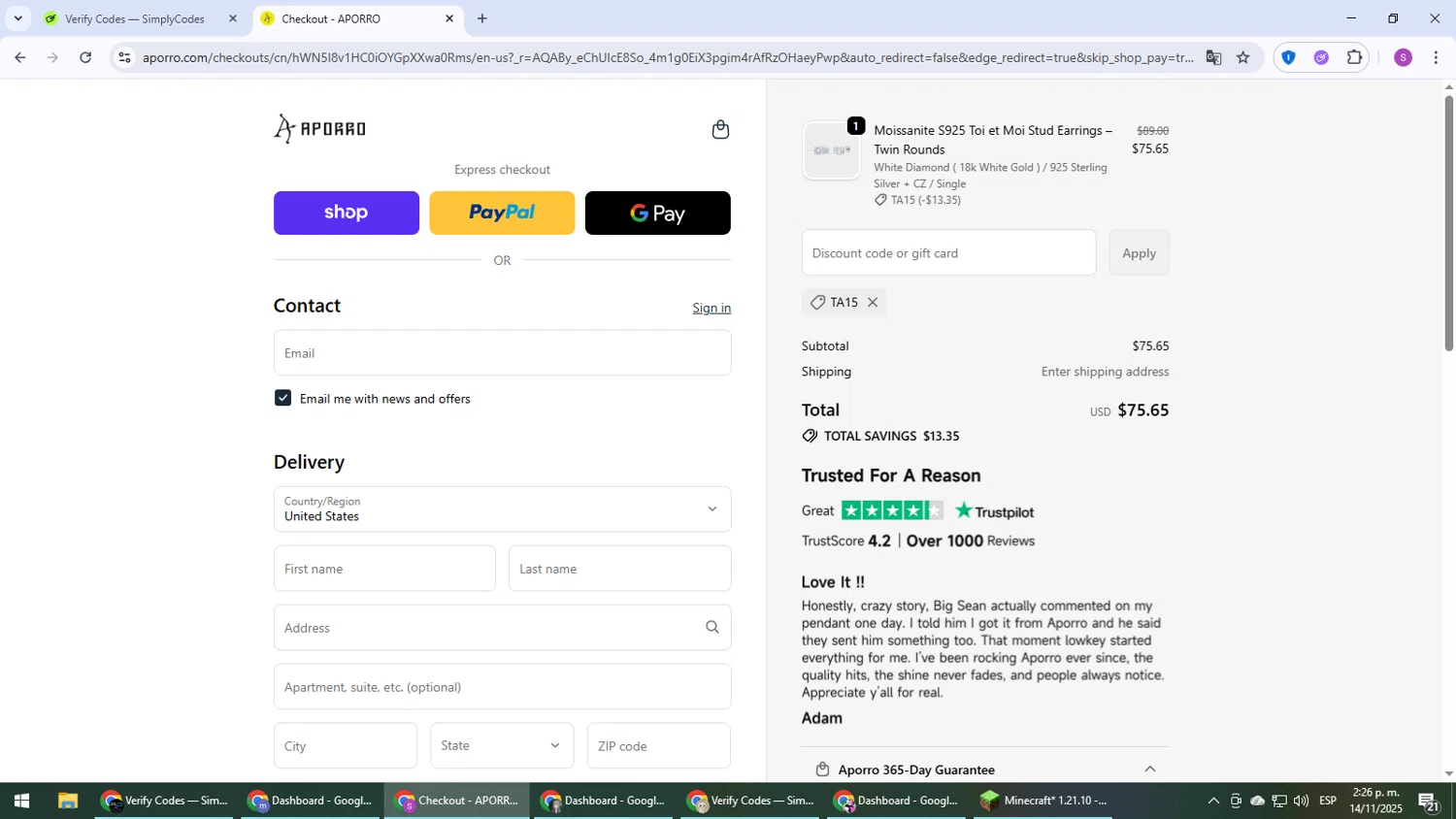Close the Checkout - APORRO tab
The width and height of the screenshot is (1456, 819).
(449, 18)
